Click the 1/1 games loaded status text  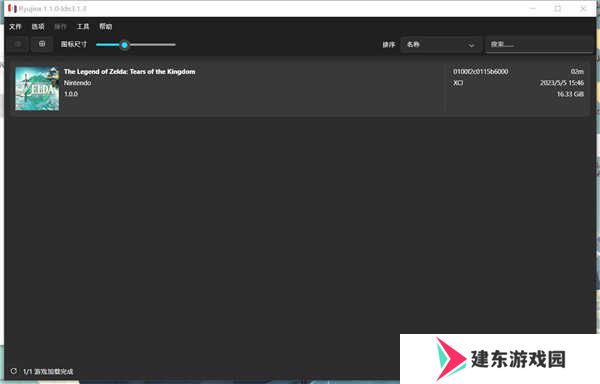(48, 371)
